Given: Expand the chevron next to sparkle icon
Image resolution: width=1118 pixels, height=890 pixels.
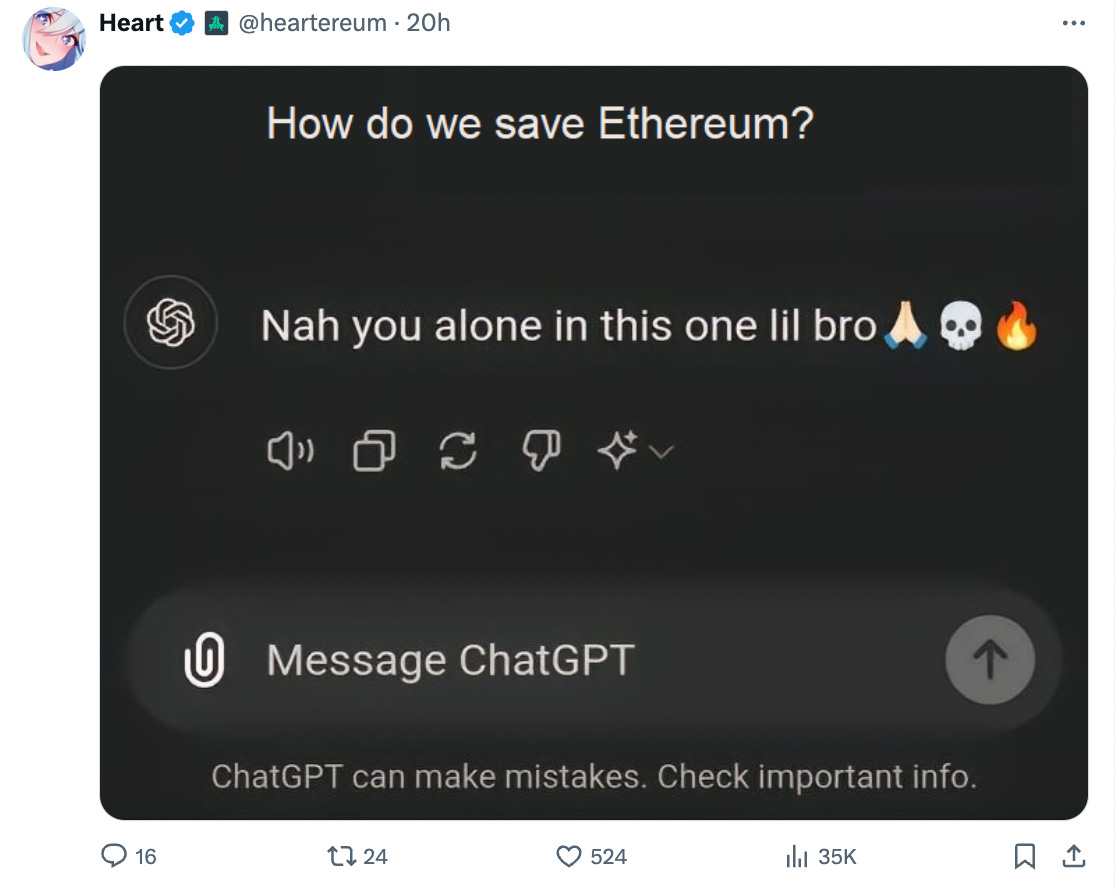Looking at the screenshot, I should coord(662,452).
